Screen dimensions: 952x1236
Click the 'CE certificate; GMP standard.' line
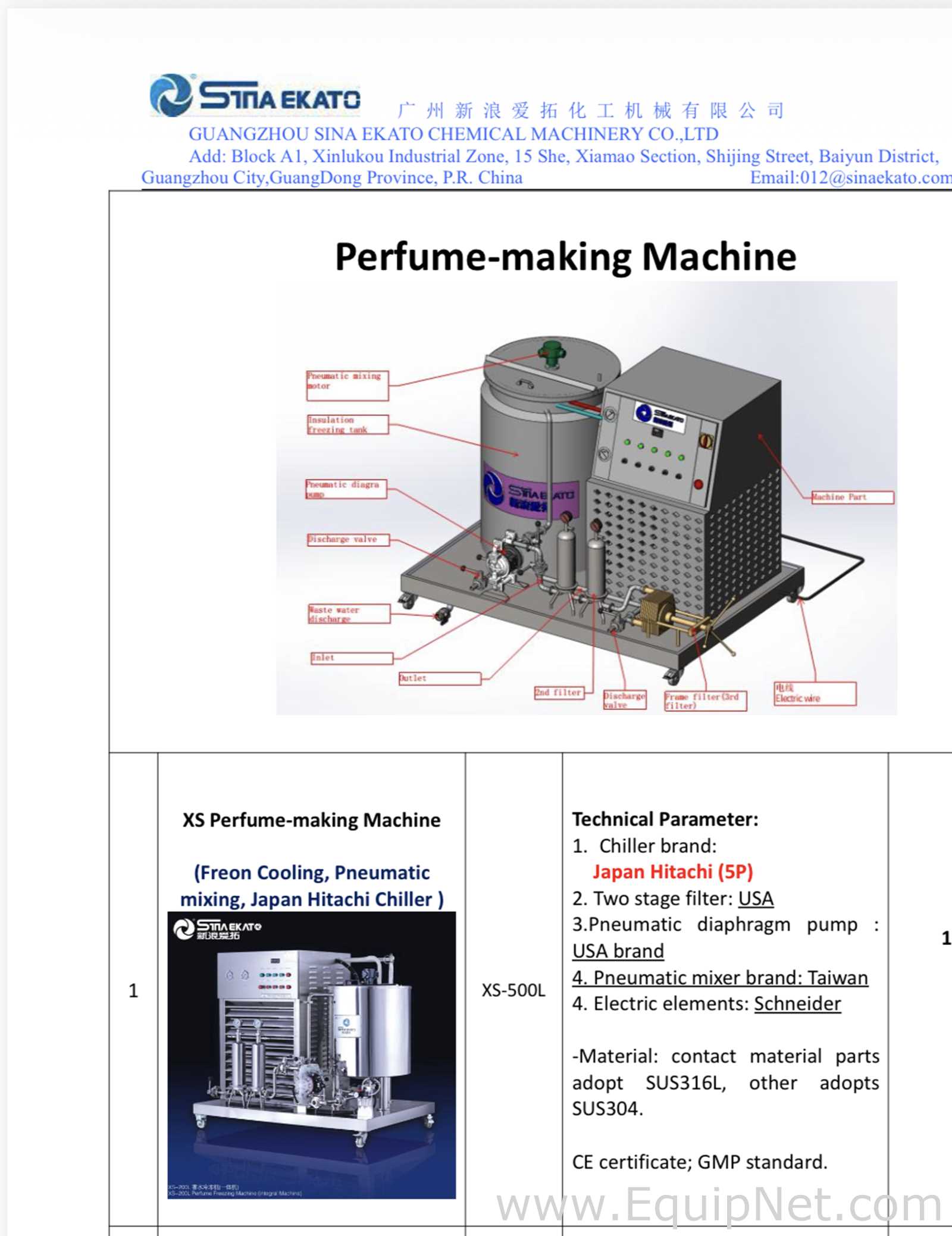[x=700, y=1162]
